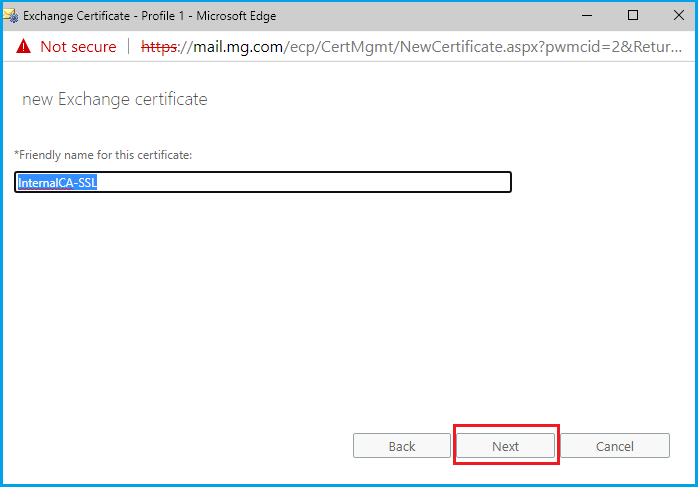Click the "Friendly name for this certificate" label

103,154
